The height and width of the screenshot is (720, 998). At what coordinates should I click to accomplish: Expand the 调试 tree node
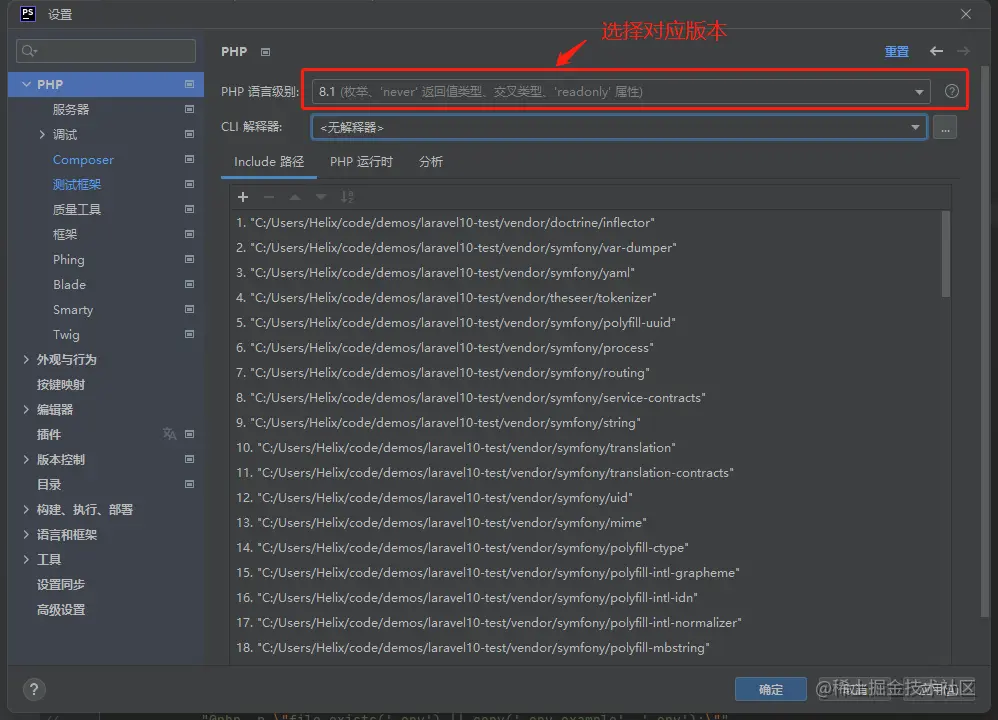(42, 134)
